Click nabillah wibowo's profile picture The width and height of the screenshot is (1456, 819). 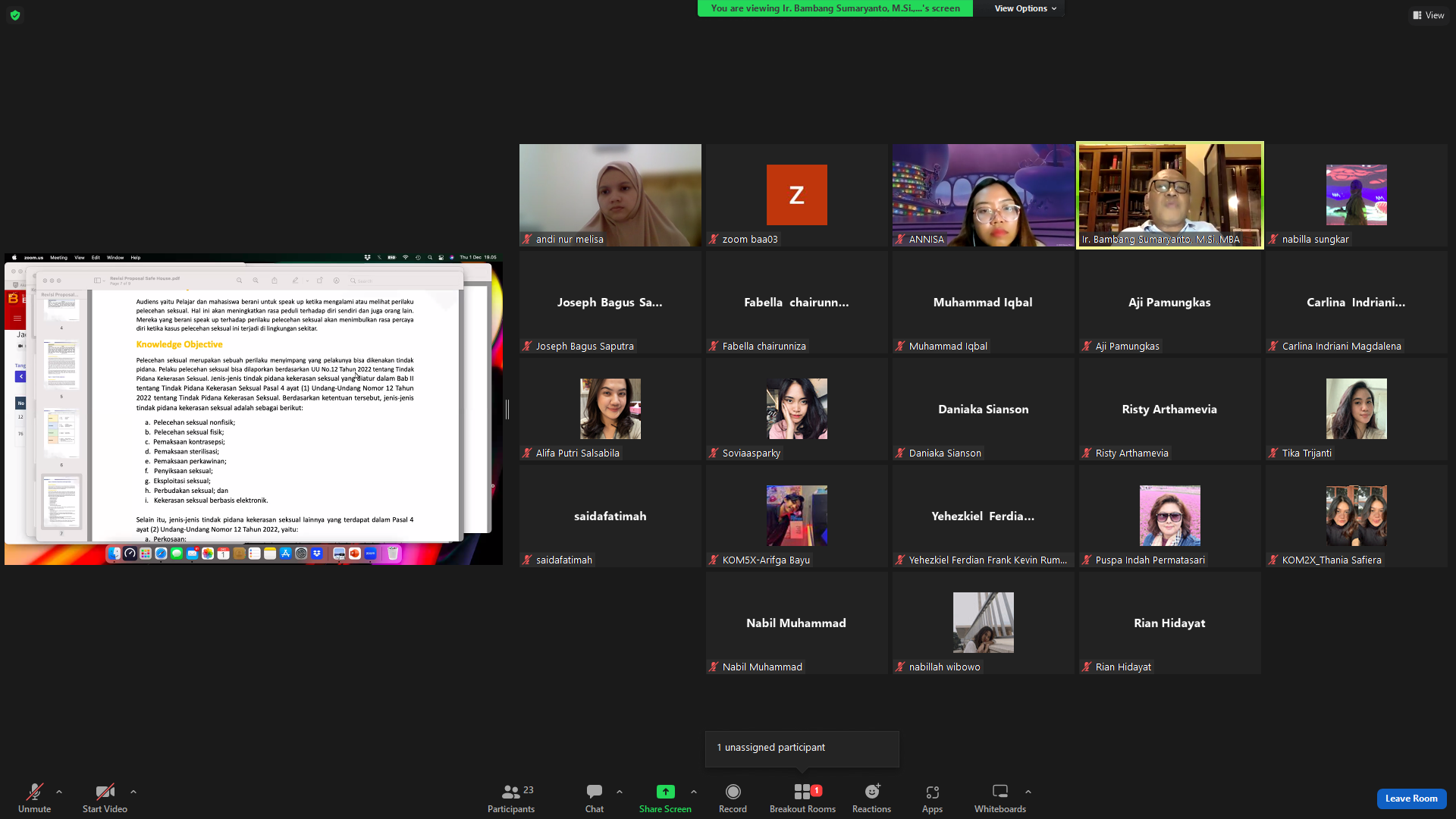tap(984, 623)
